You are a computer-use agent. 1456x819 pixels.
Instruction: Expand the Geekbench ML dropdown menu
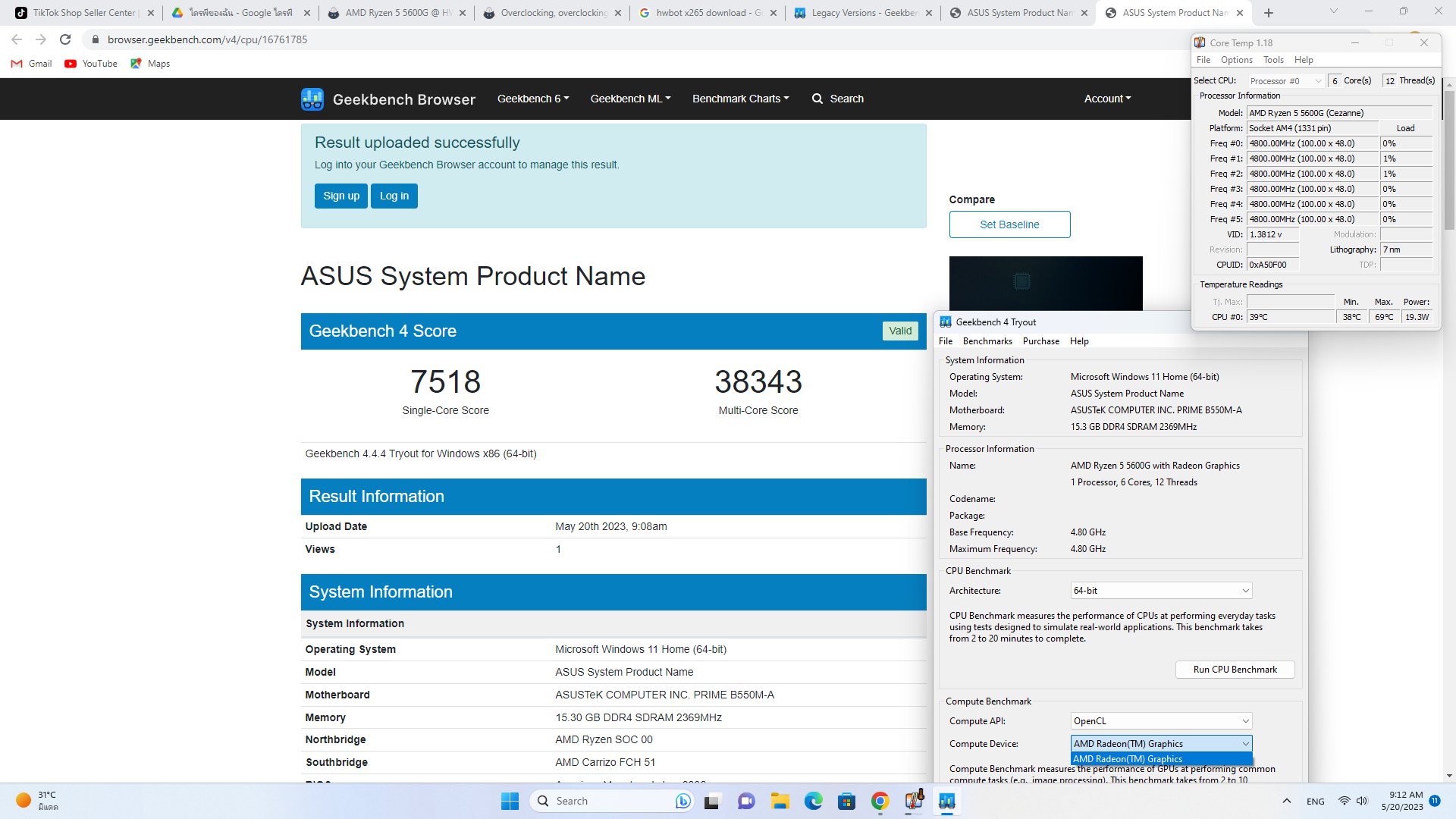630,99
